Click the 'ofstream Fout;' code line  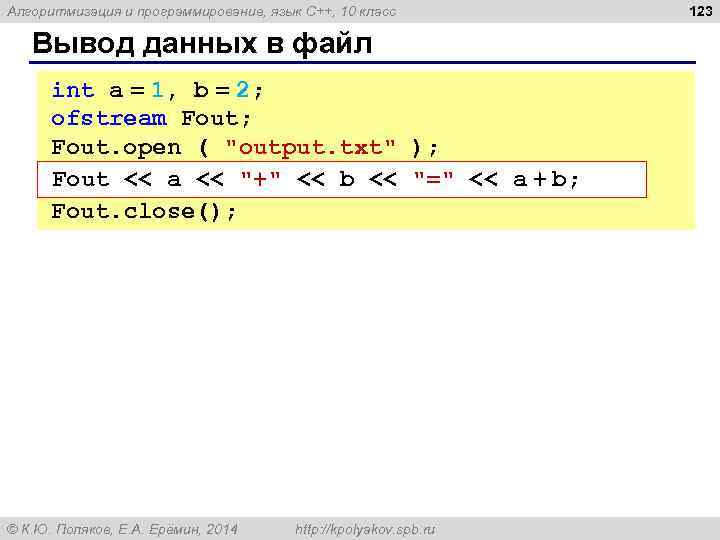[151, 118]
